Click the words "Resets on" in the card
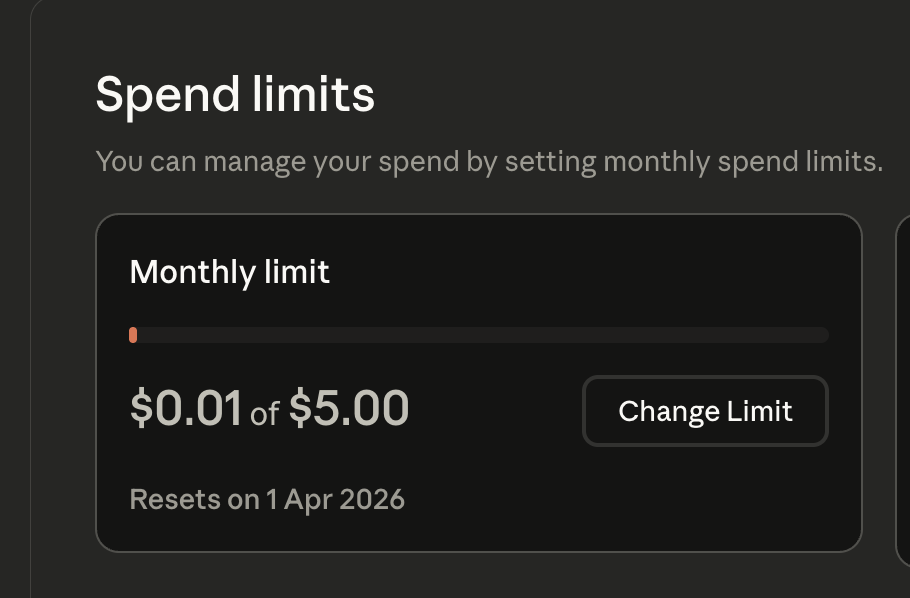Viewport: 910px width, 598px height. coord(195,499)
